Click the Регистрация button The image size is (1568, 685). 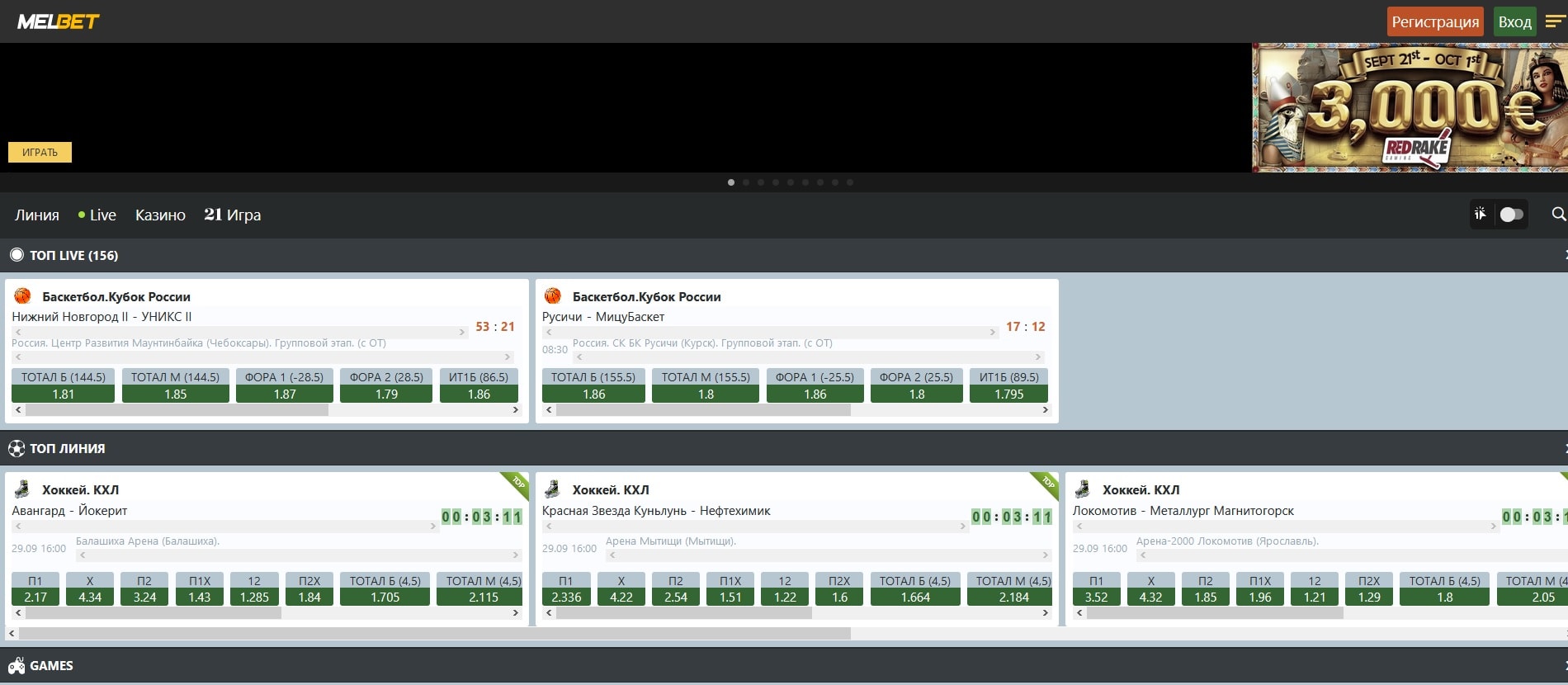click(x=1435, y=21)
